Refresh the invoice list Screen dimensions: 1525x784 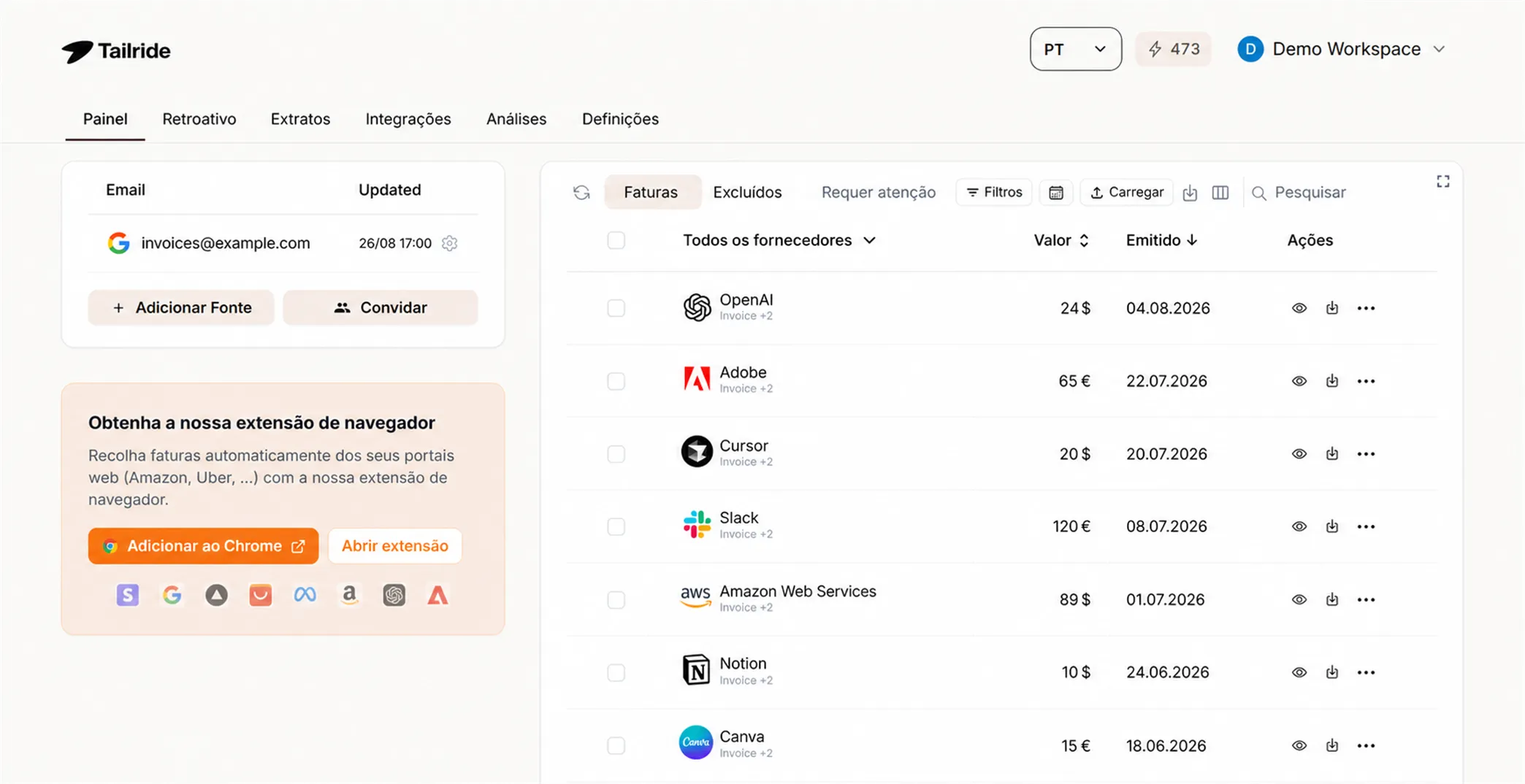click(x=581, y=192)
